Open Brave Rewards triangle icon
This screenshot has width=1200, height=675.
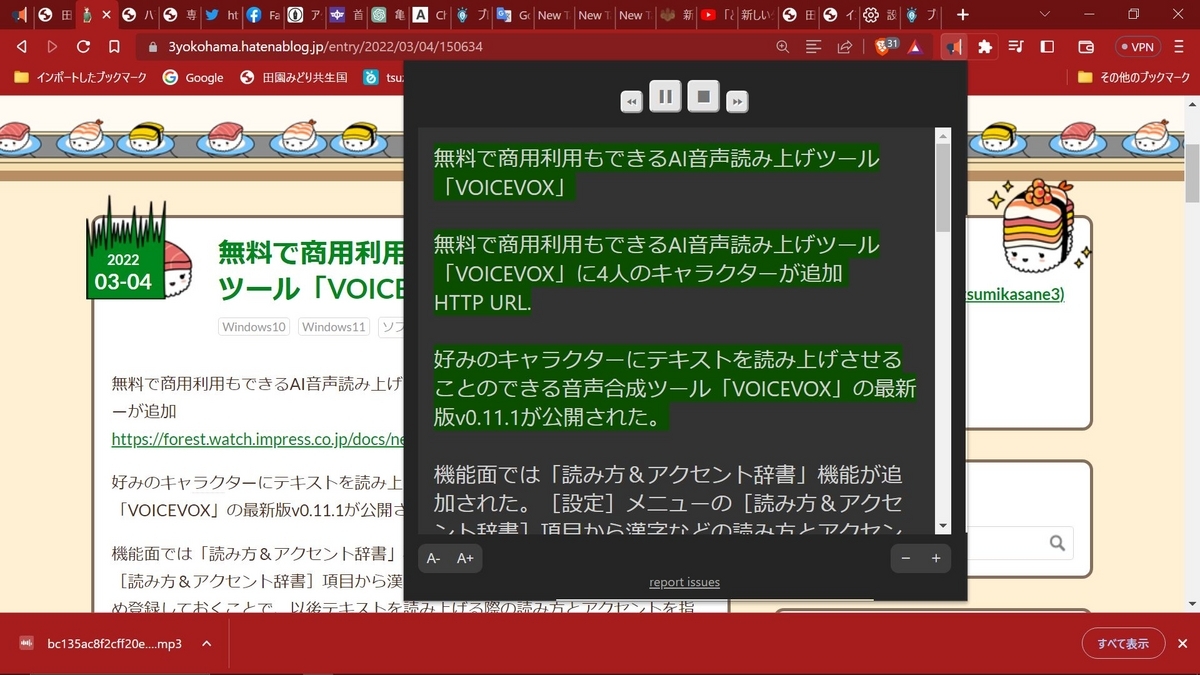(x=914, y=46)
